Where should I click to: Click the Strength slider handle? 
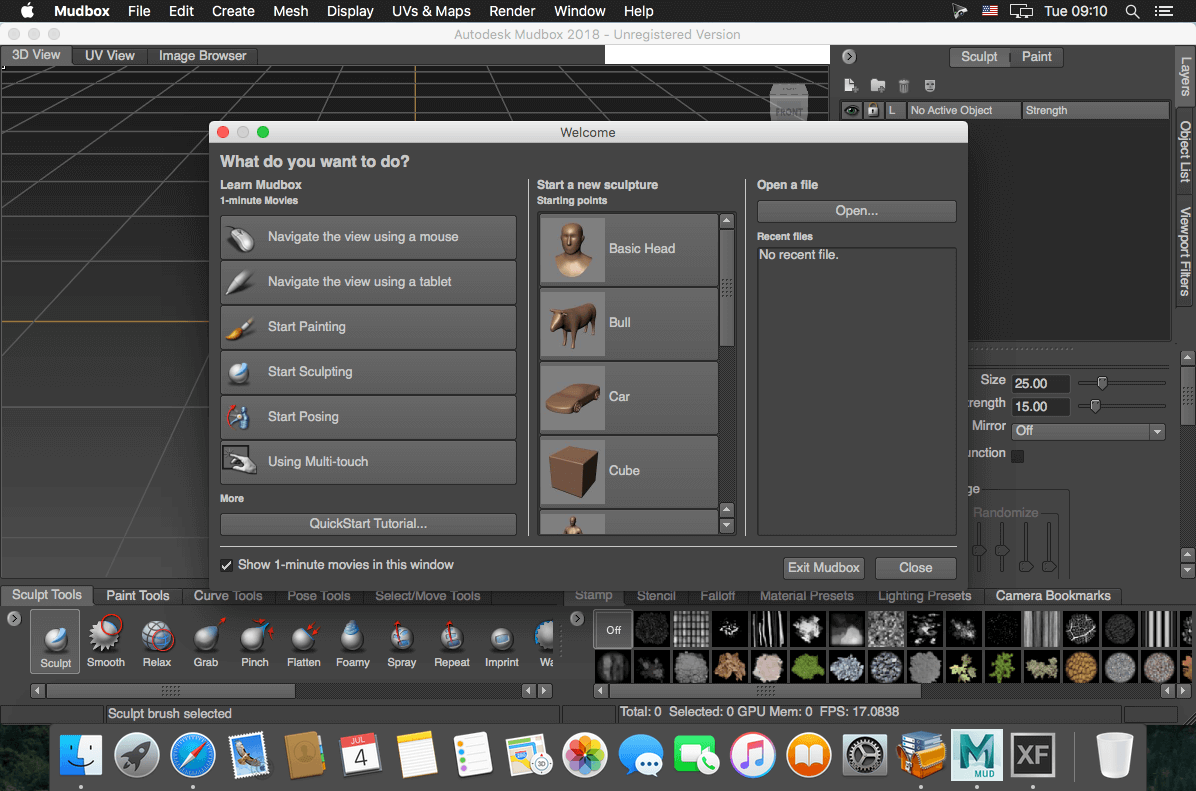(1095, 406)
